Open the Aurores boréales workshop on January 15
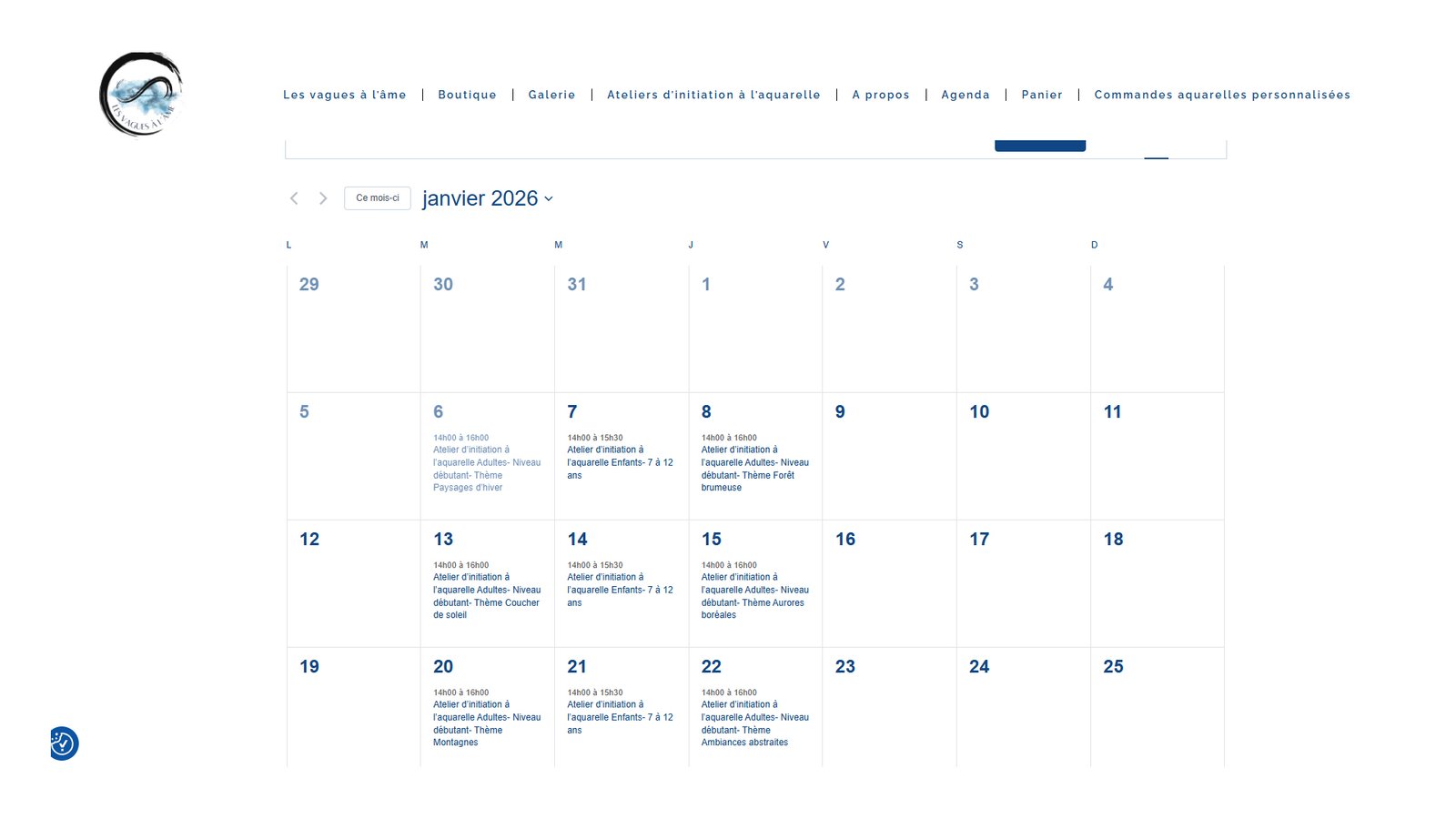Viewport: 1456px width, 819px height. (754, 596)
